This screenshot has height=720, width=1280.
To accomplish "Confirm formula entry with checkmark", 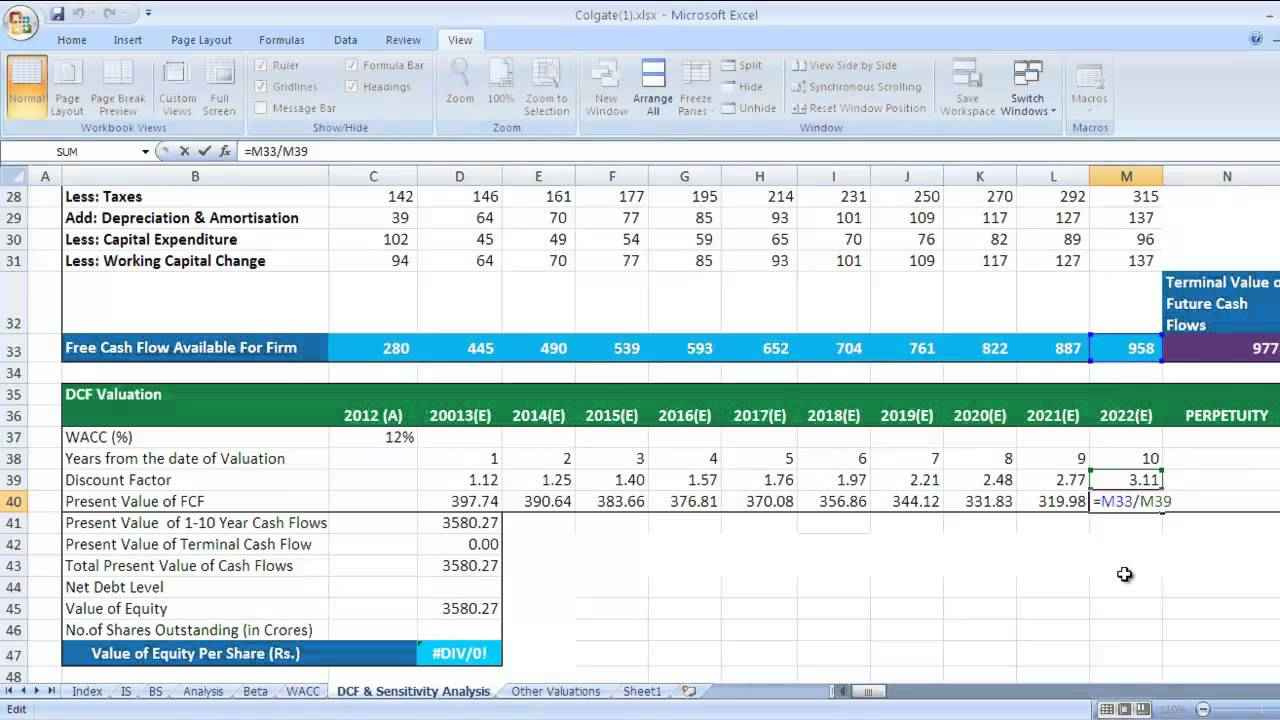I will click(x=205, y=152).
